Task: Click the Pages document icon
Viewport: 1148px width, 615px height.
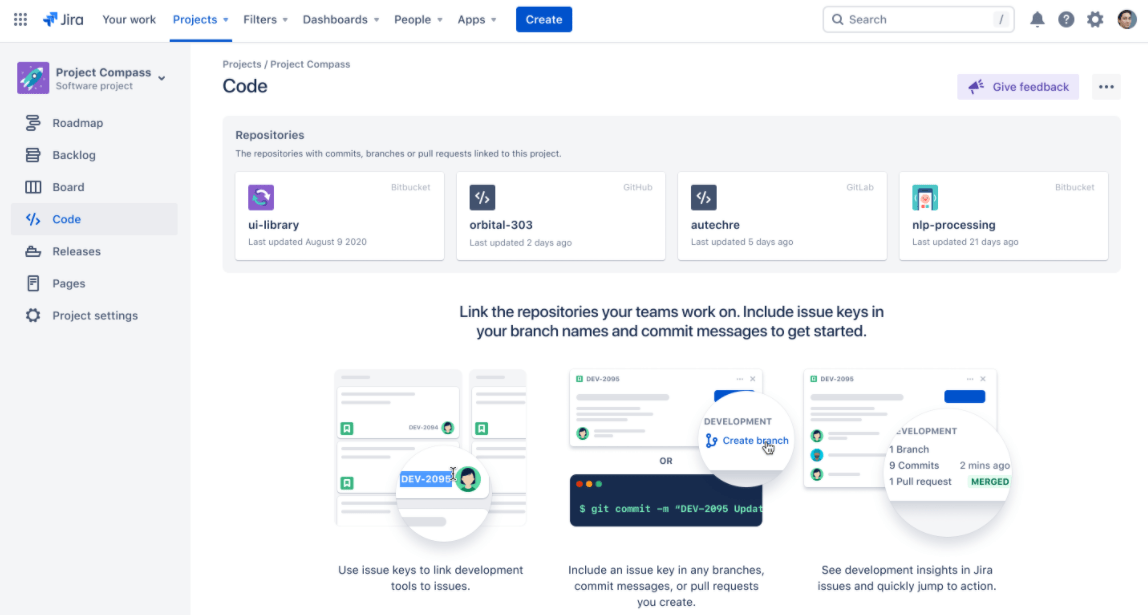Action: tap(33, 283)
